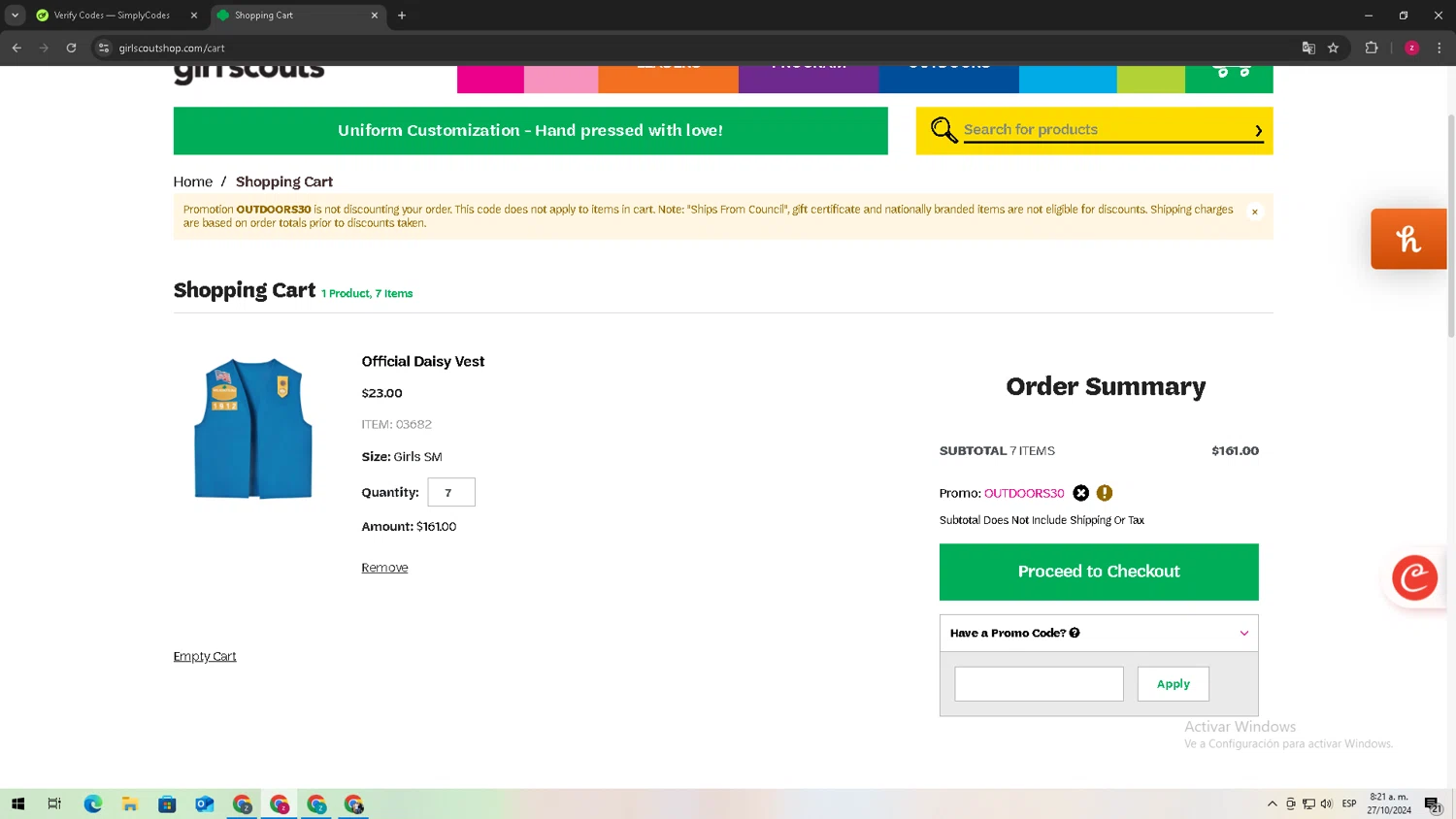Click the OUTDOORS30 promo code in summary

click(1024, 493)
